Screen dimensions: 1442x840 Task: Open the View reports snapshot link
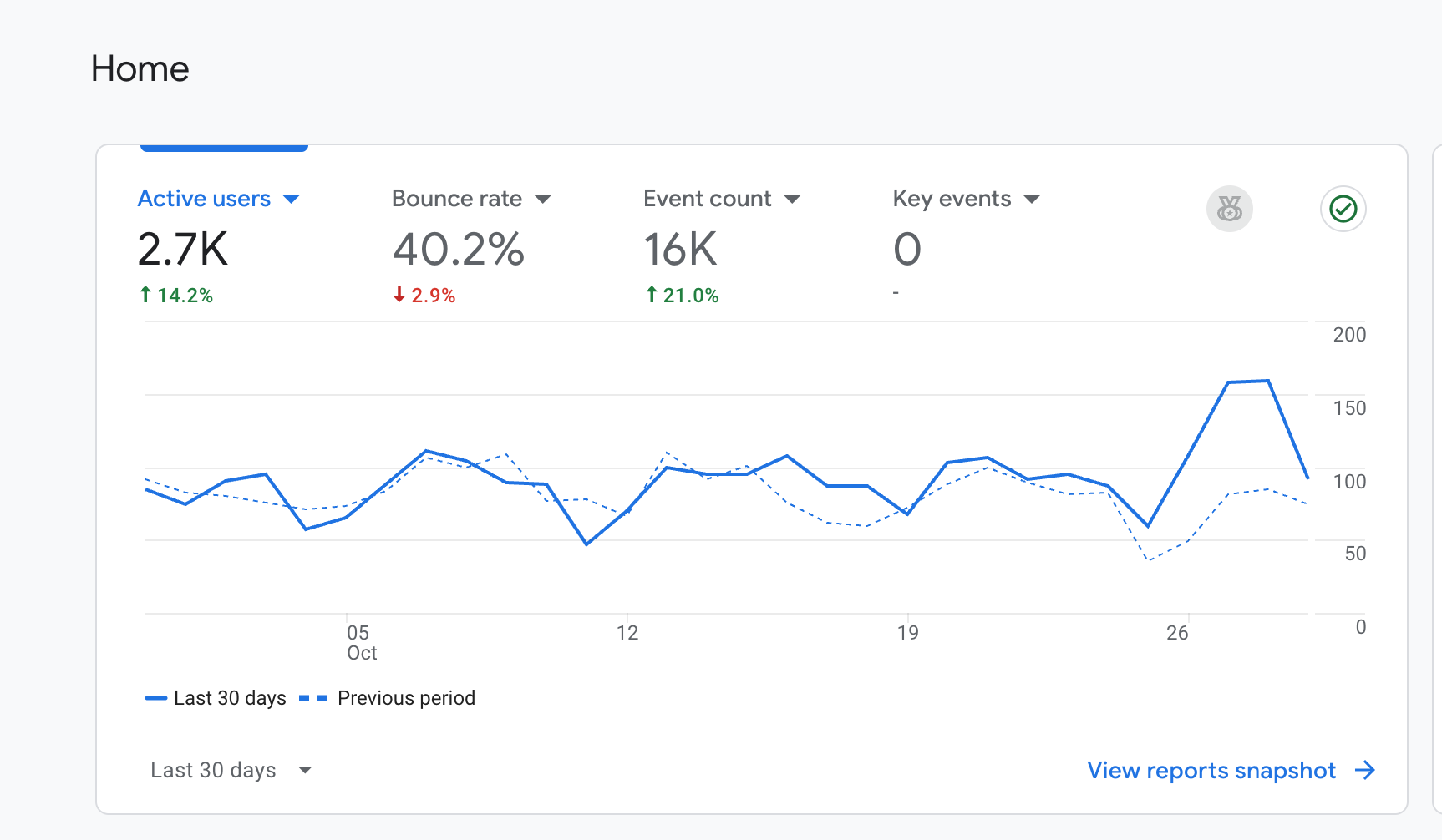click(1211, 770)
